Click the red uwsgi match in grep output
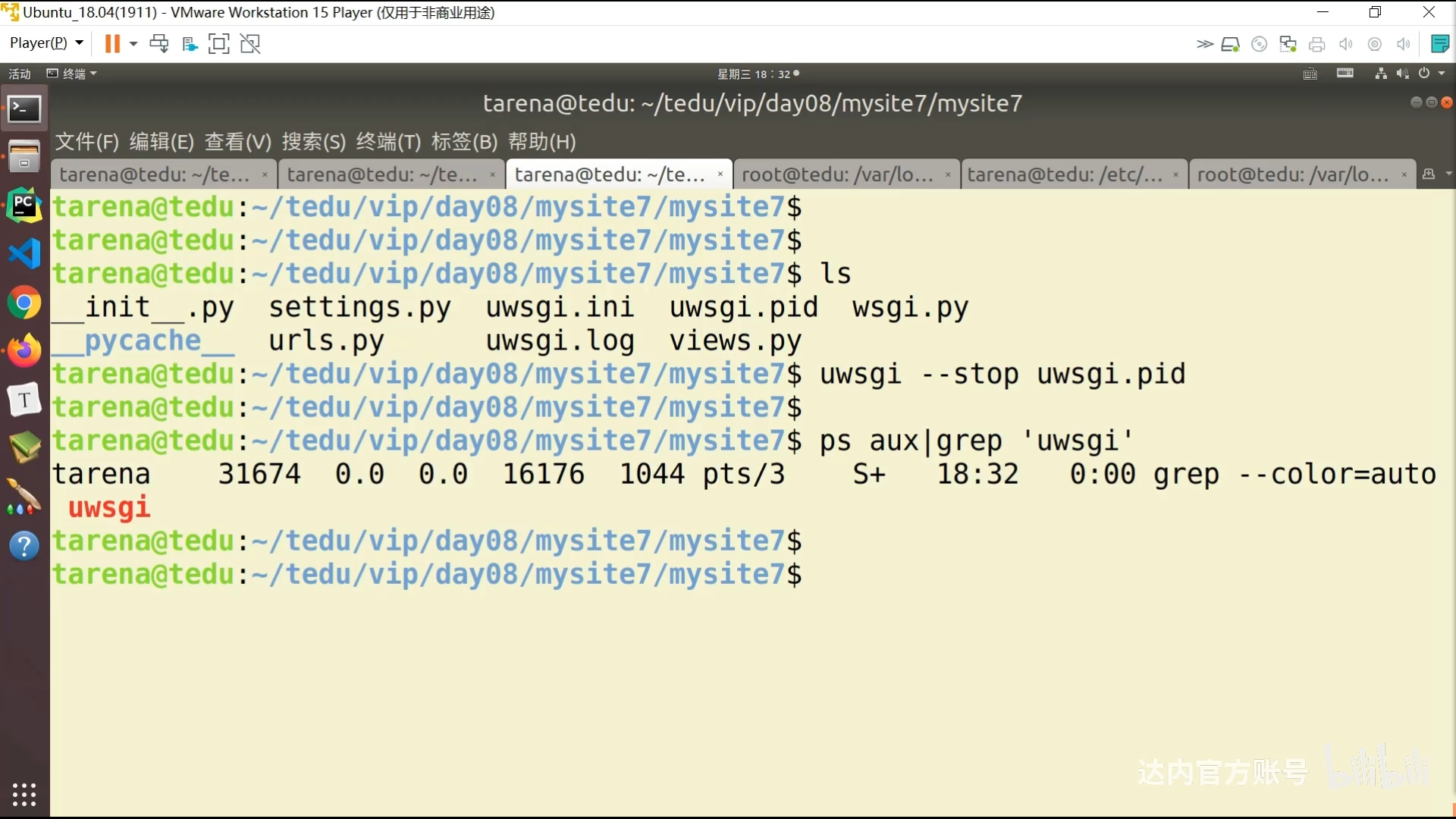This screenshot has width=1456, height=819. click(x=110, y=507)
